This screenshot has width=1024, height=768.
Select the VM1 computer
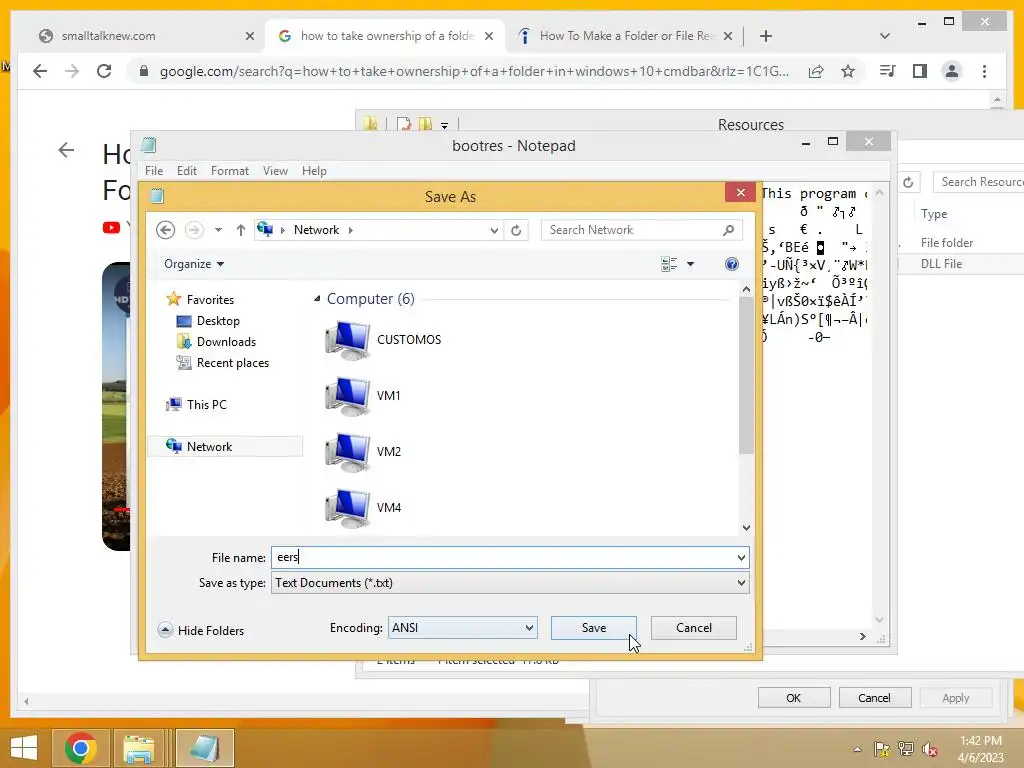[x=363, y=396]
